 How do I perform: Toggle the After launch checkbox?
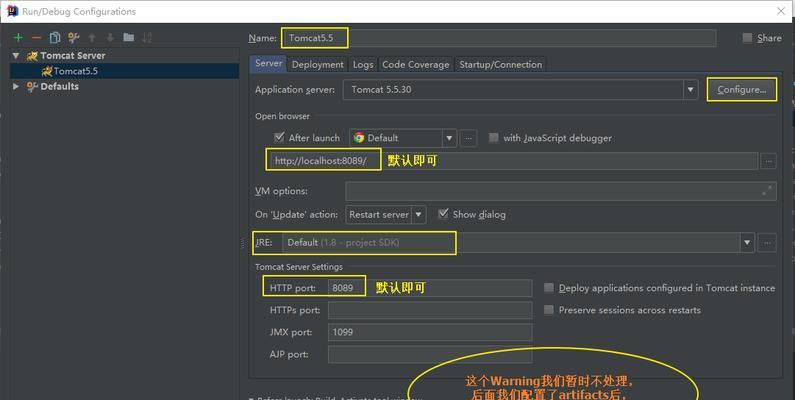[279, 137]
